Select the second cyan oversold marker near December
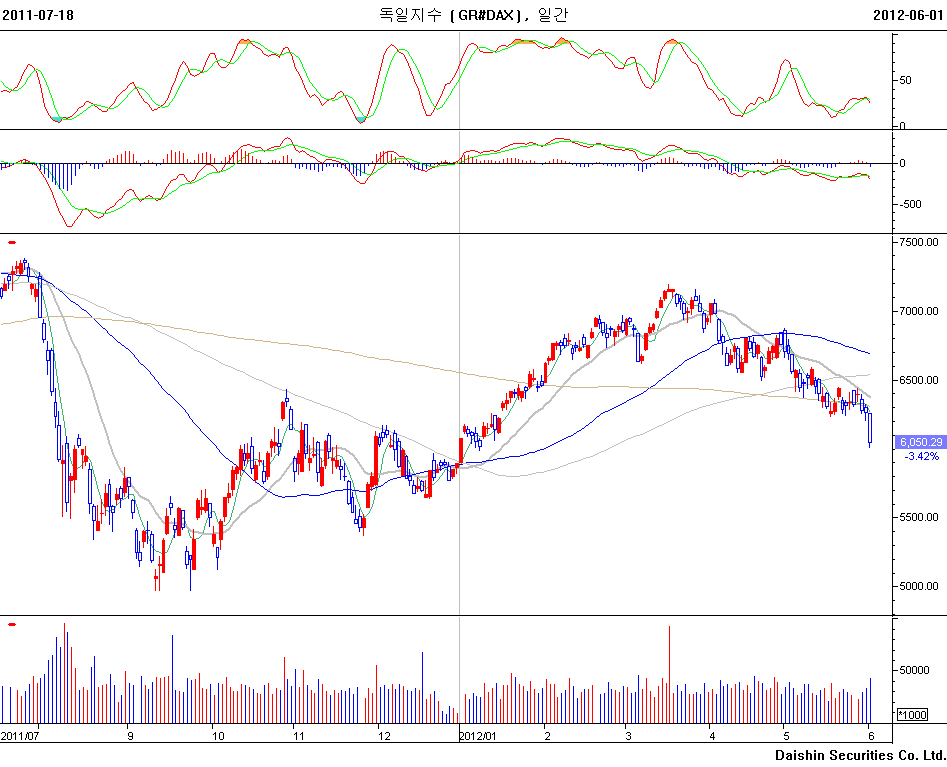Image resolution: width=947 pixels, height=767 pixels. click(x=361, y=119)
